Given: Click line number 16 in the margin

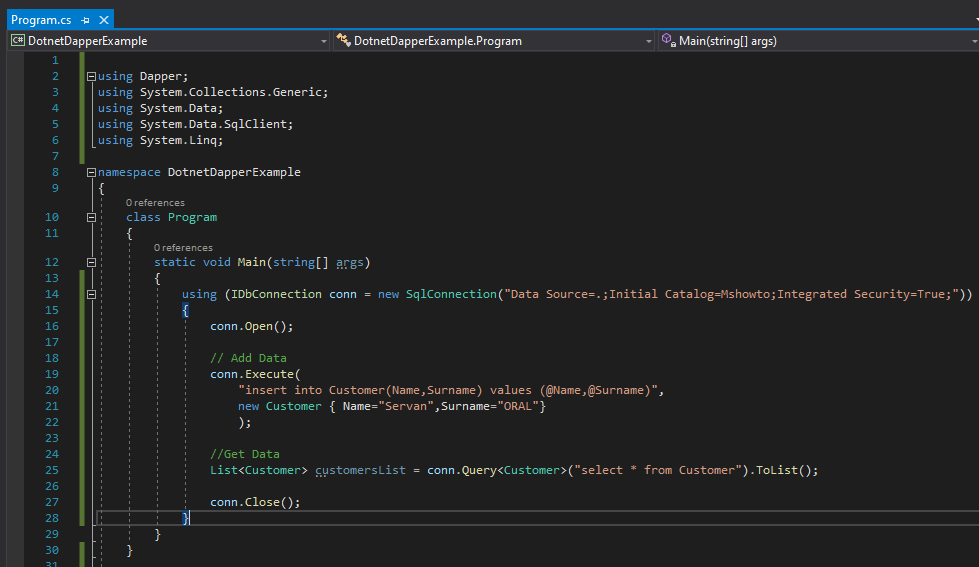Looking at the screenshot, I should point(52,326).
